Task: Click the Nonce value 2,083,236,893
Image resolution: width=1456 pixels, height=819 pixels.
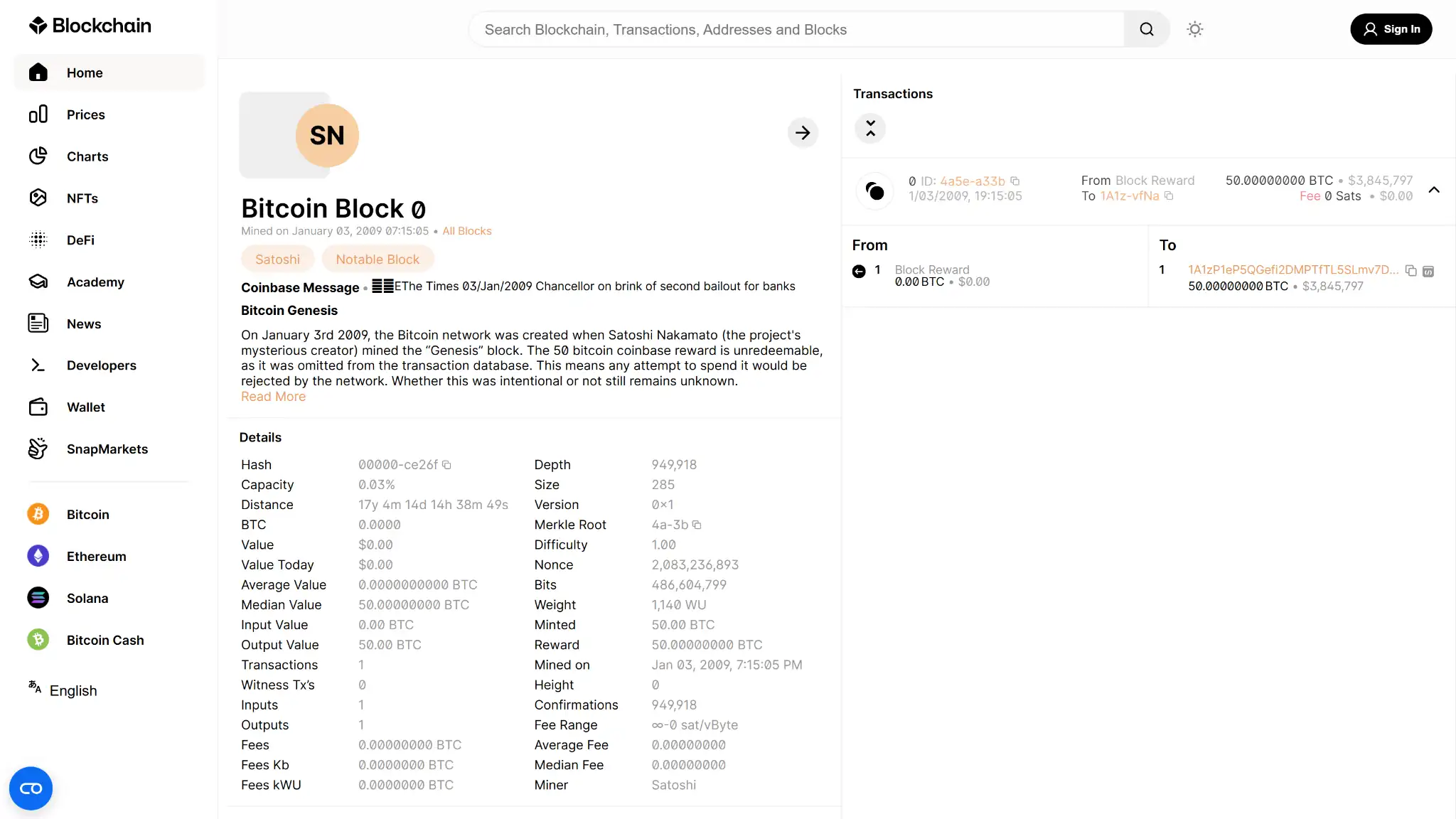Action: [695, 565]
